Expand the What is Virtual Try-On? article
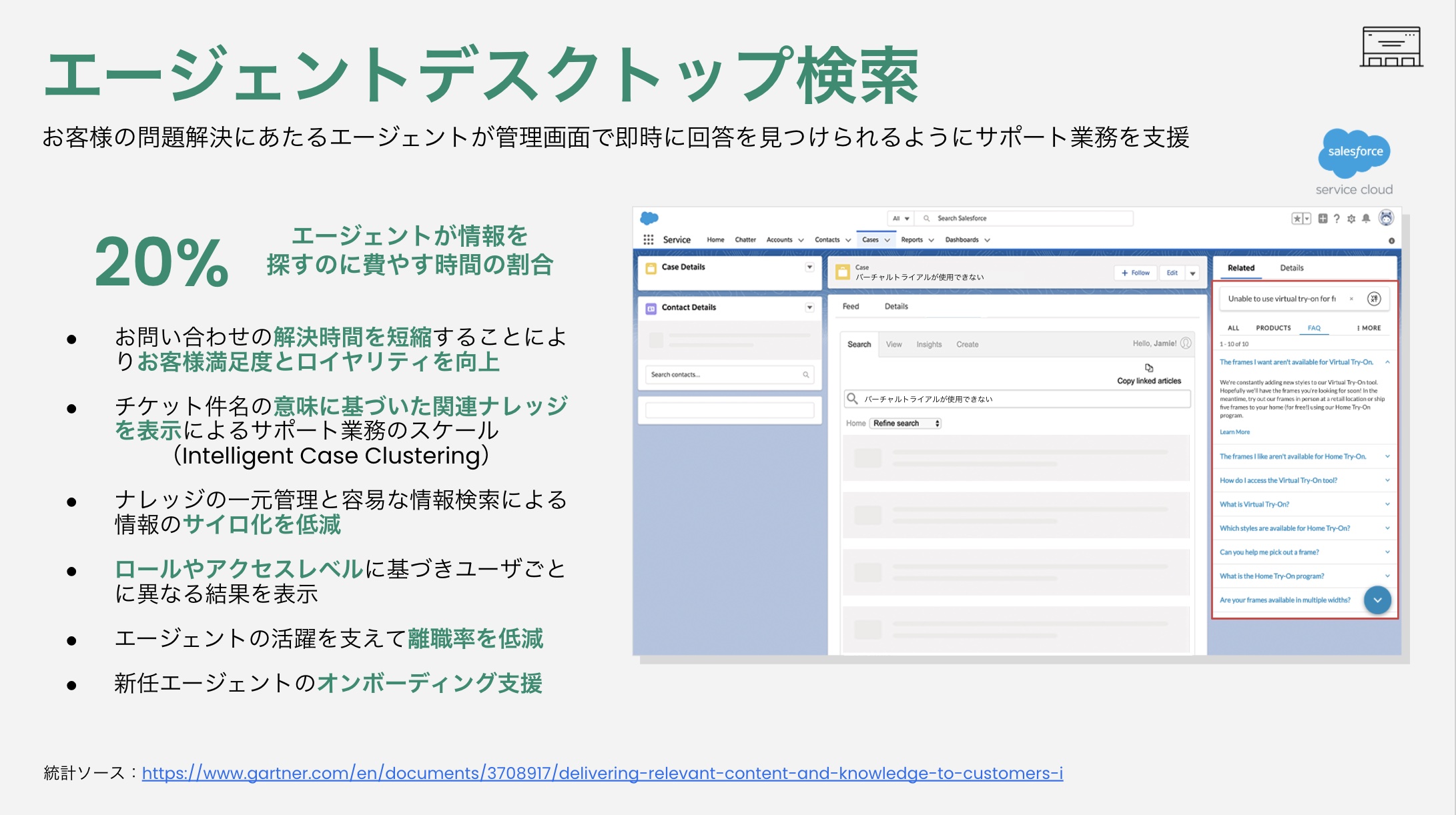 1387,504
